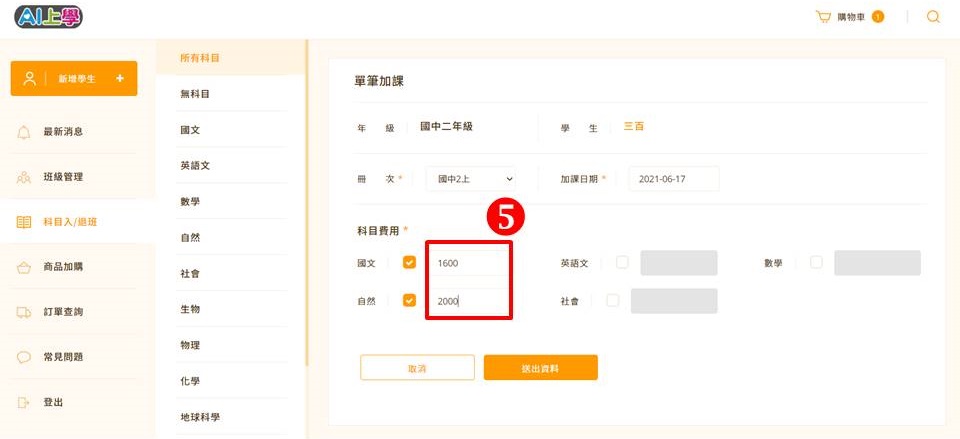
Task: Uncheck the 國文 subject checkbox
Action: [409, 262]
